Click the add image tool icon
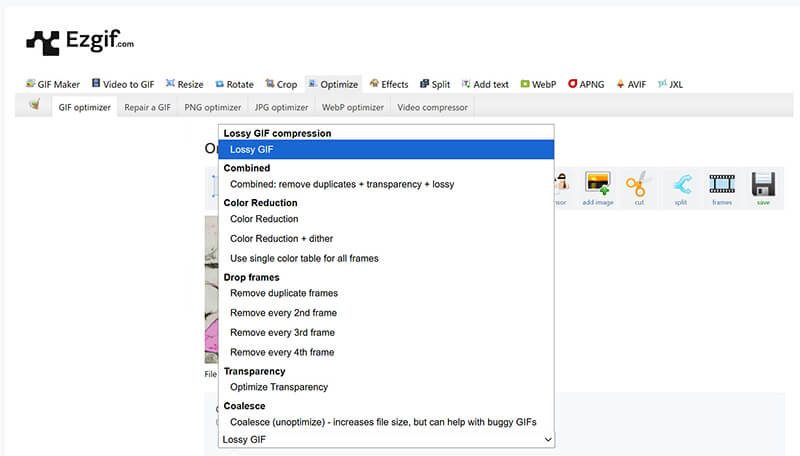The image size is (800, 456). pos(598,186)
